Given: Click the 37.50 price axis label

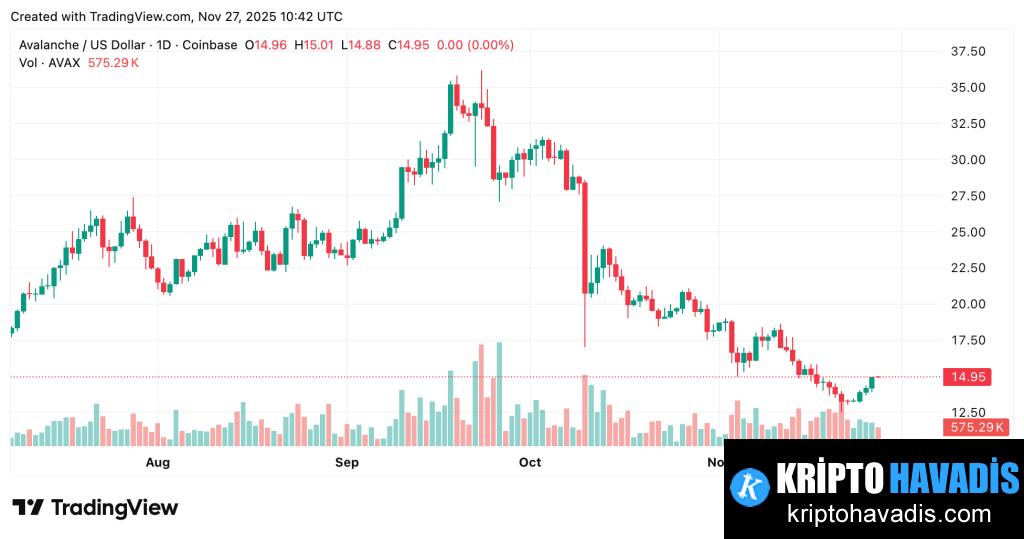Looking at the screenshot, I should click(x=968, y=51).
